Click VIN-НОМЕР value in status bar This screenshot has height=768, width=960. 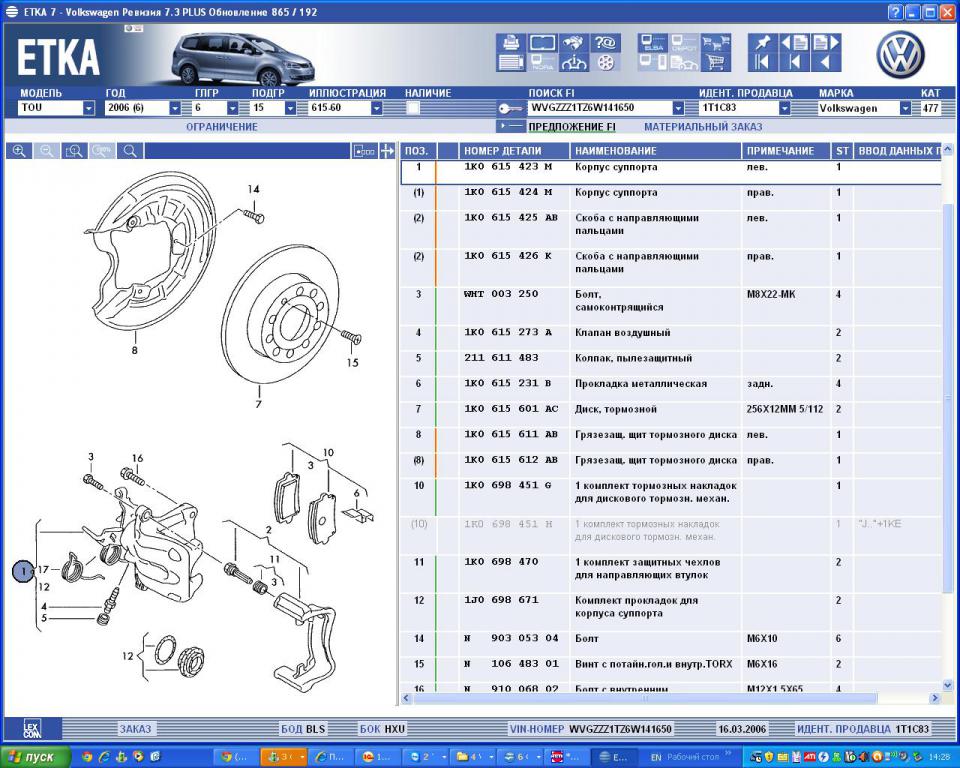click(620, 729)
